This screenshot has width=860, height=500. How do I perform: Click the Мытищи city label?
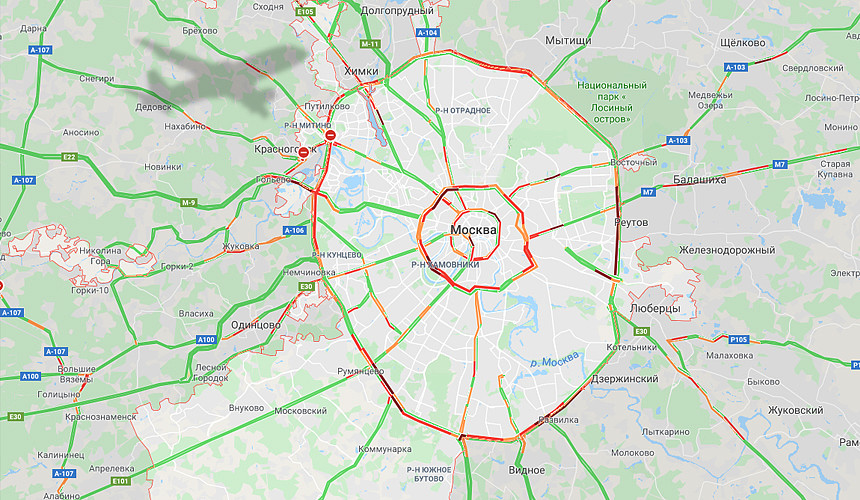[568, 41]
